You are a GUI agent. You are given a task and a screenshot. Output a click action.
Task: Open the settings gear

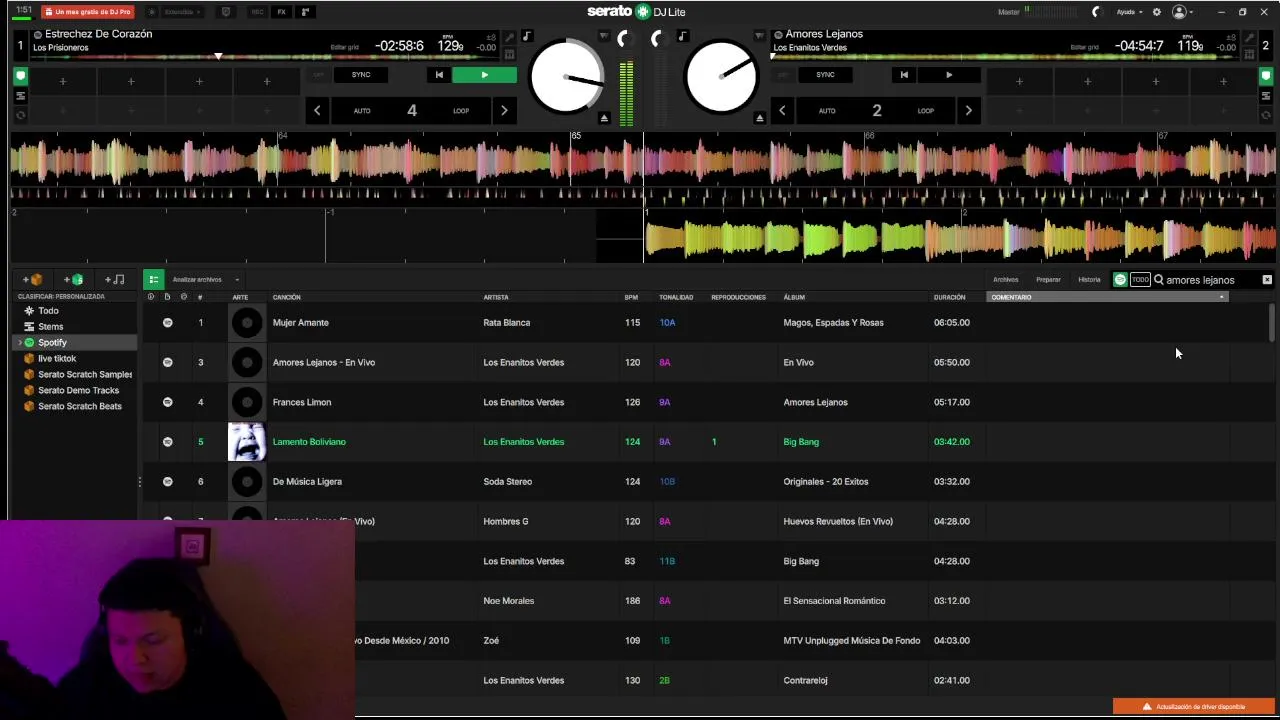[x=1157, y=12]
